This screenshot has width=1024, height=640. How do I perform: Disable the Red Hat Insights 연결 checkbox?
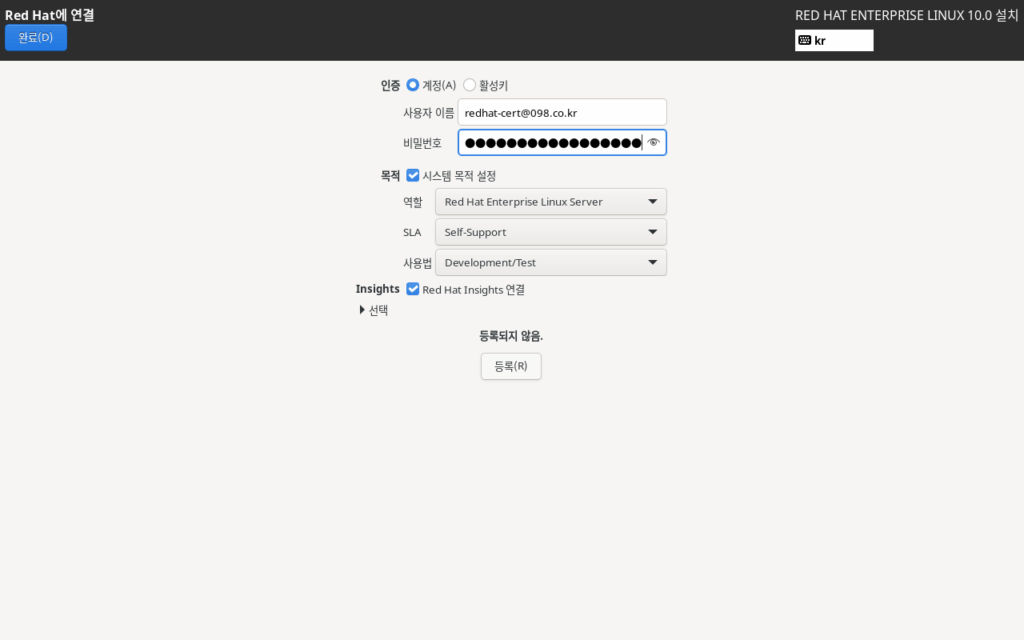(x=413, y=290)
